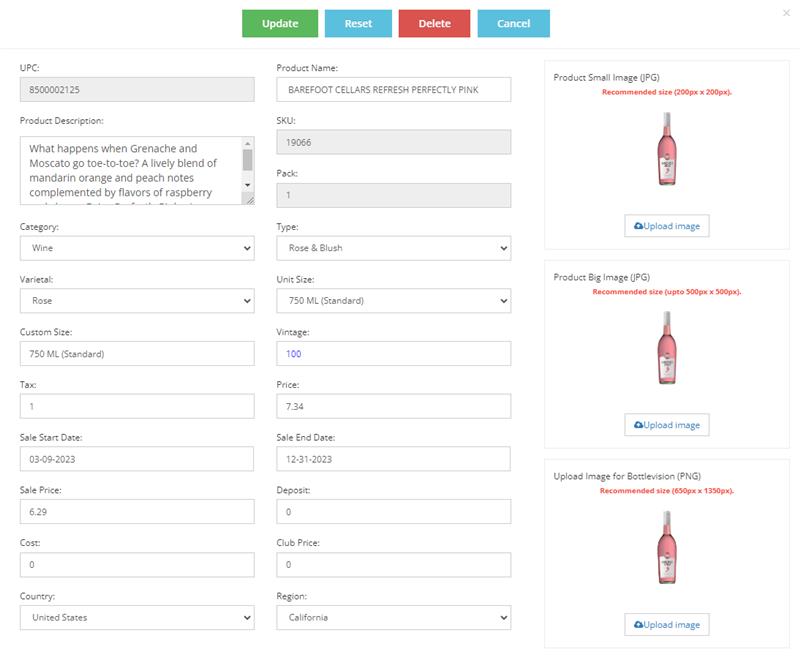Click the 'Product Big Image (JPG)' heading
The height and width of the screenshot is (665, 800).
click(602, 277)
